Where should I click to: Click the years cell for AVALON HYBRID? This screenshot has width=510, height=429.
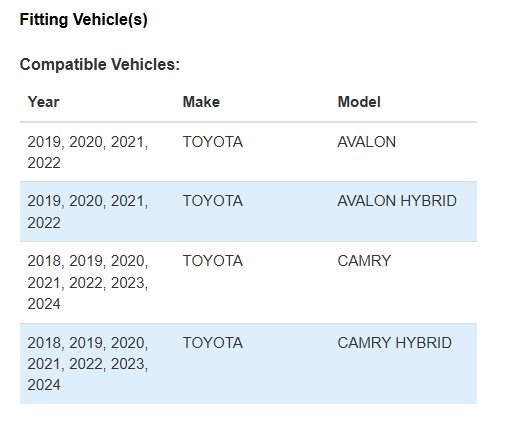coord(88,212)
